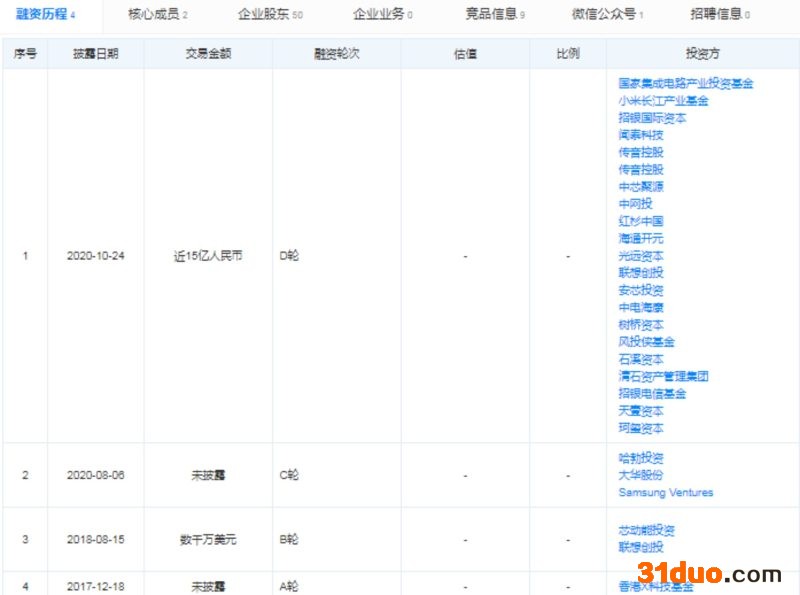Click the 披露日期 column header
Image resolution: width=800 pixels, height=595 pixels.
96,54
